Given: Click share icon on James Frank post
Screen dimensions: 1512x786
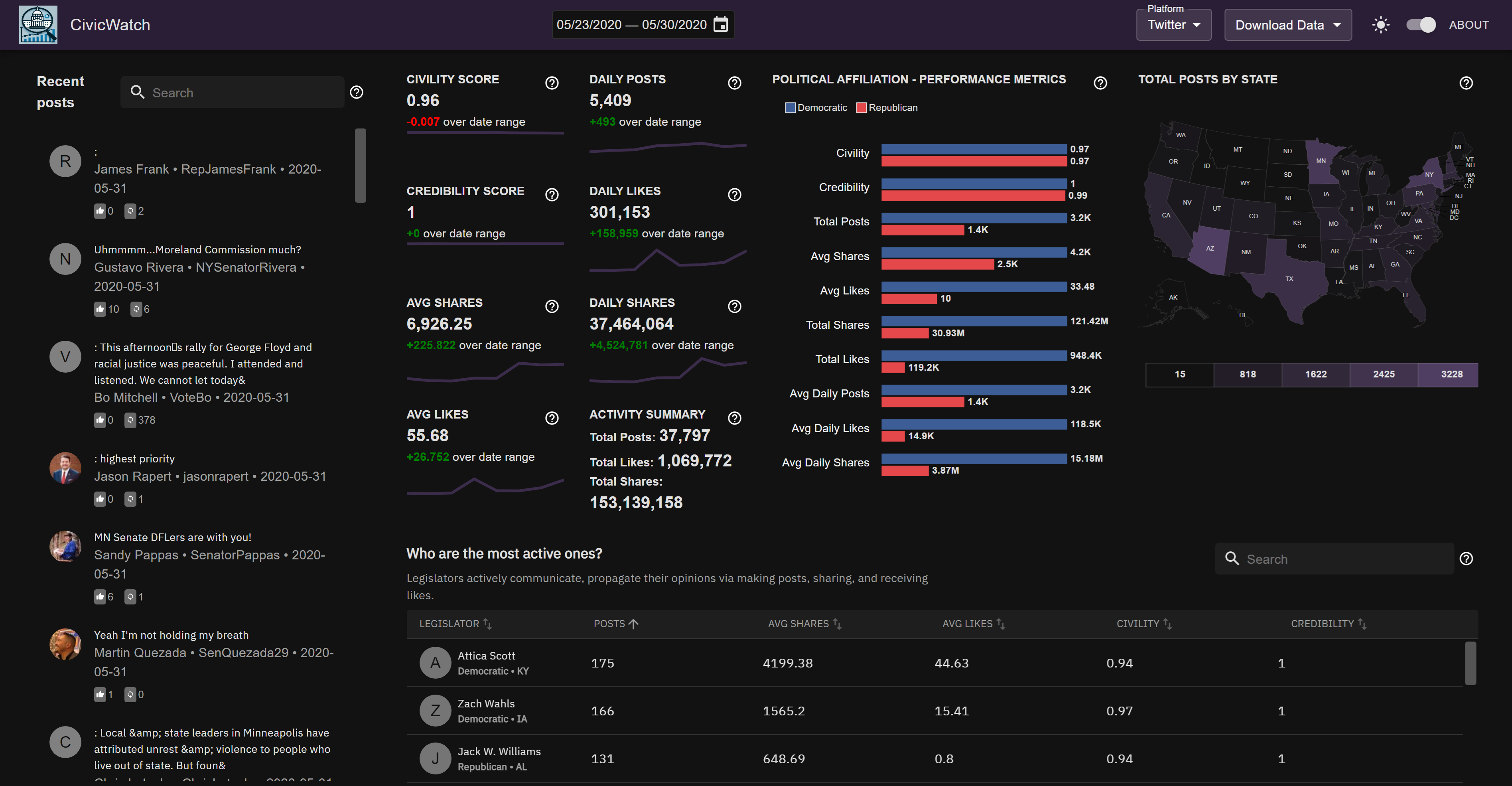Looking at the screenshot, I should coord(130,211).
